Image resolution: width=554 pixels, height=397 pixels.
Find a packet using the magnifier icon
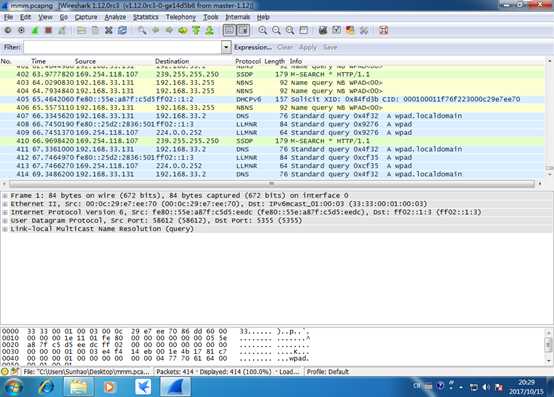click(x=142, y=30)
